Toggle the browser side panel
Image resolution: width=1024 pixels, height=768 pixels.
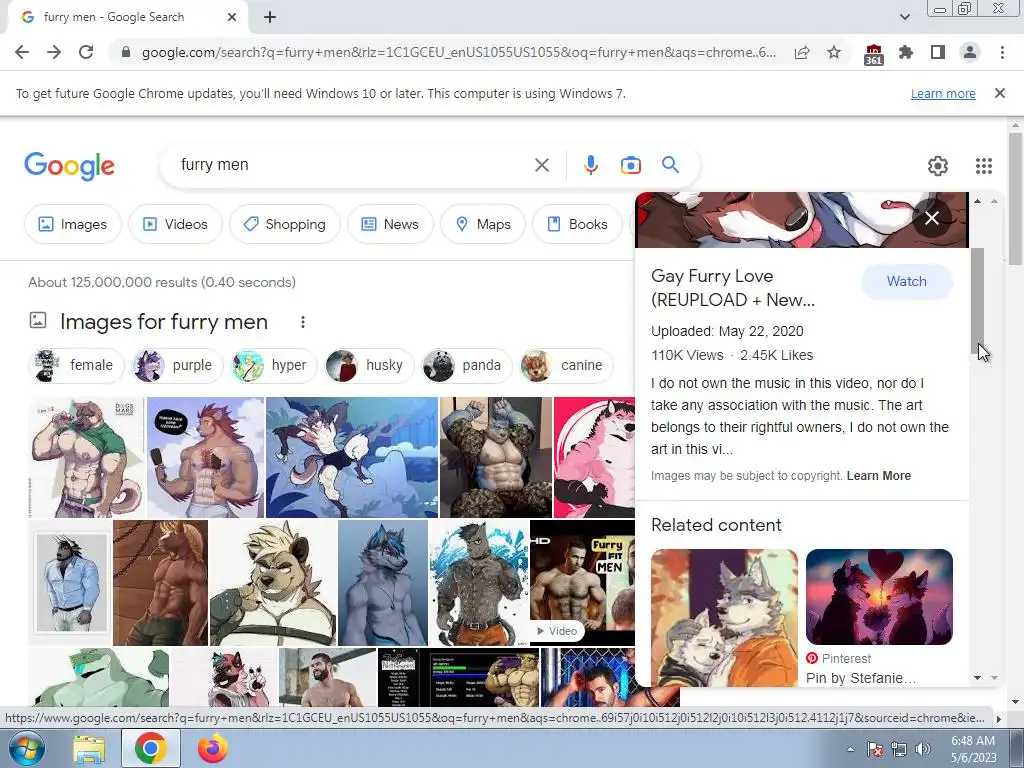coord(938,52)
